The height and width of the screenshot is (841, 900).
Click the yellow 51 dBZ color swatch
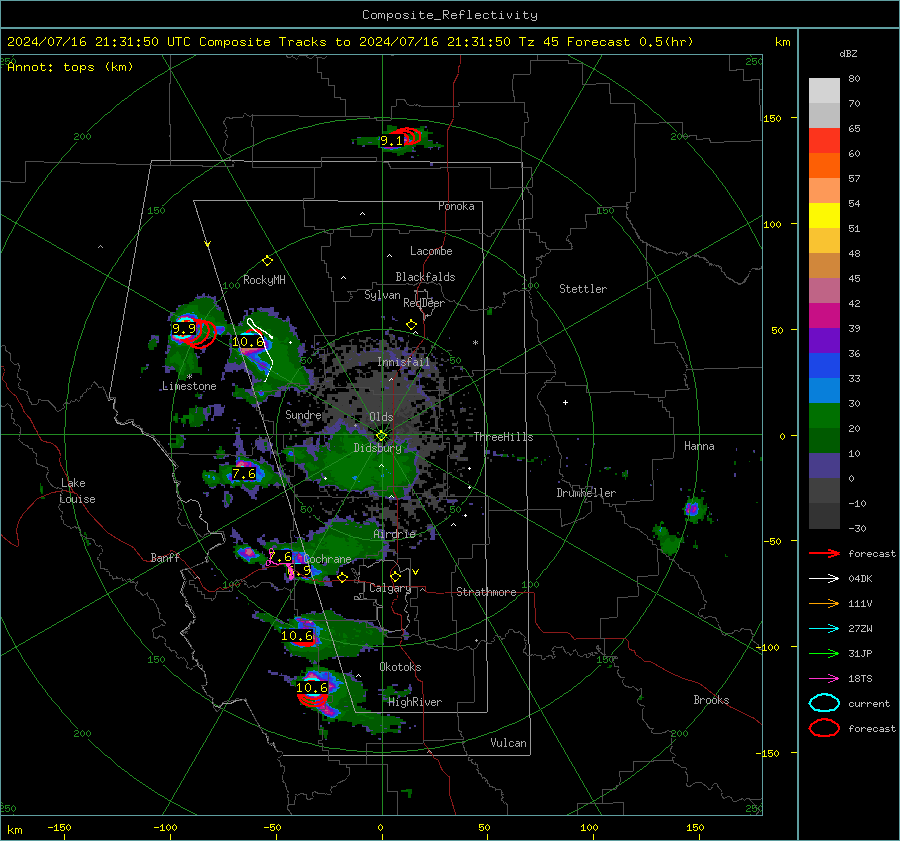click(x=824, y=216)
